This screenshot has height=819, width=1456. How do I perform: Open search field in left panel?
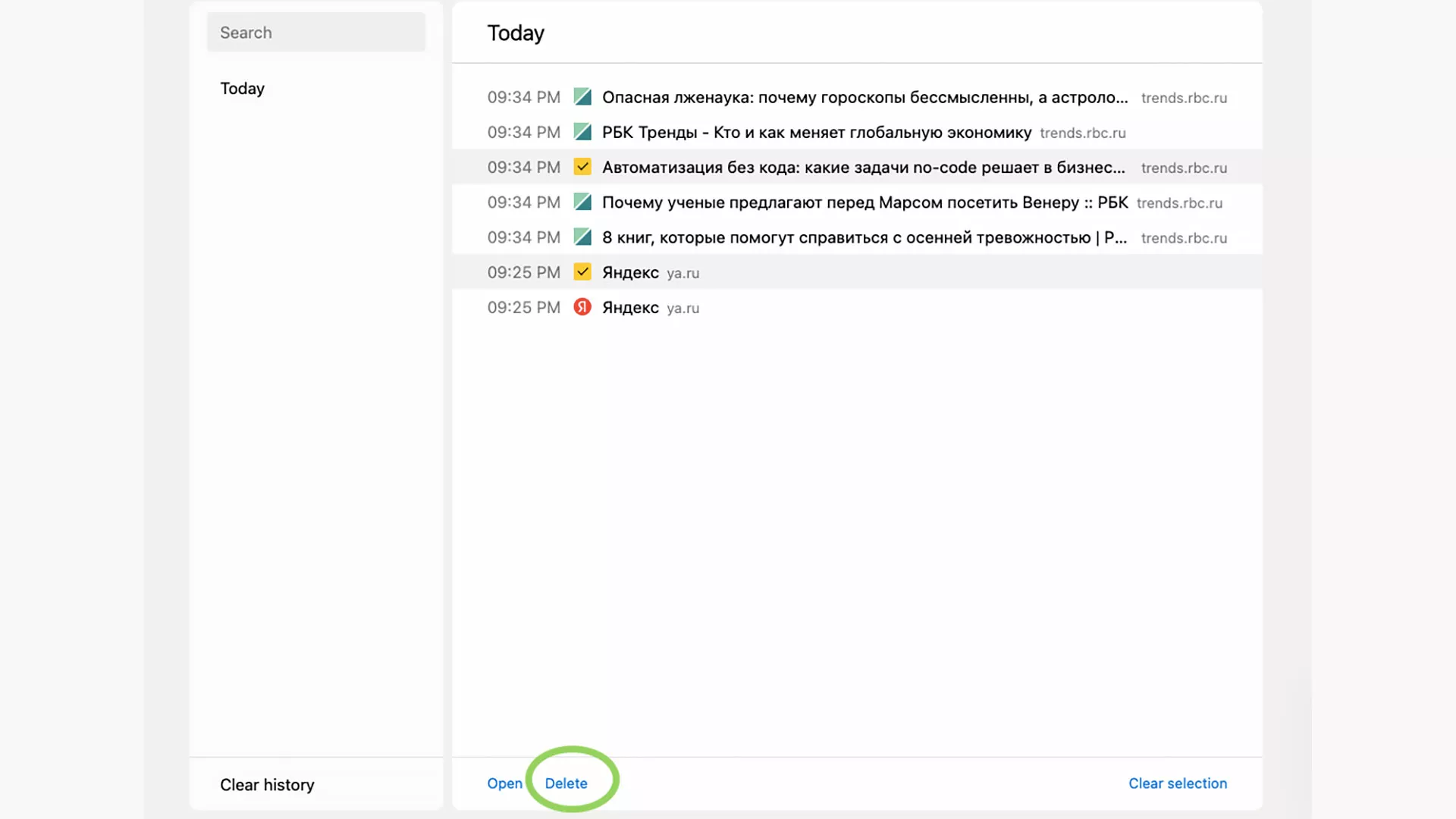coord(316,32)
